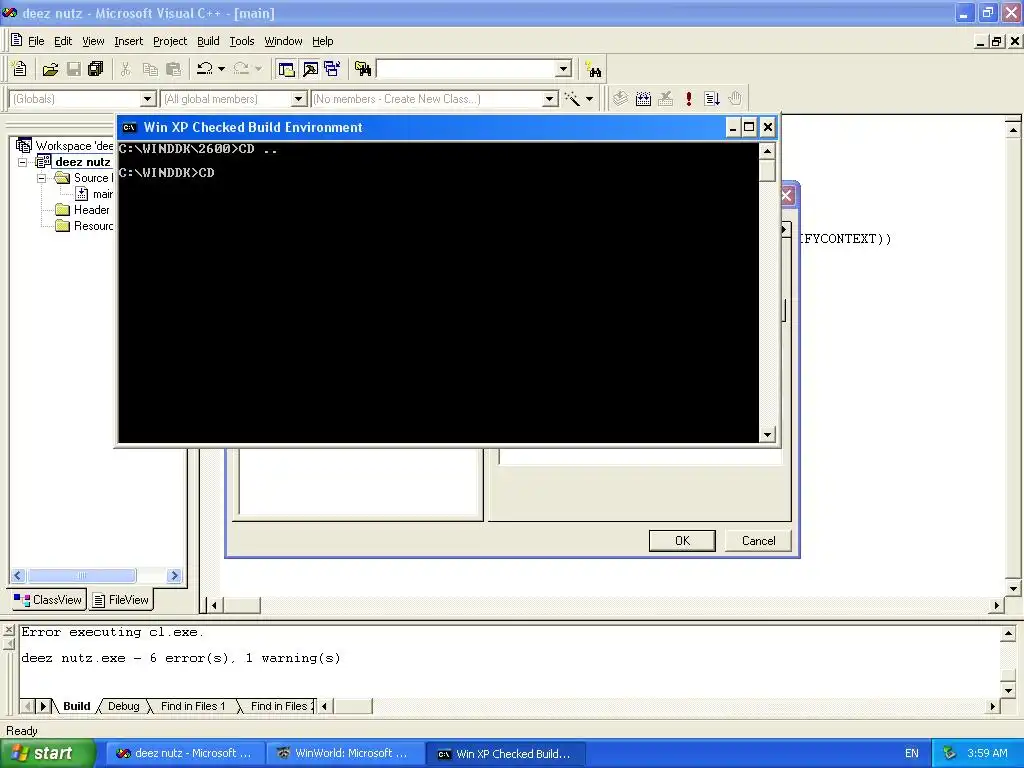
Task: Select the Find in Files 1 tab
Action: [193, 706]
